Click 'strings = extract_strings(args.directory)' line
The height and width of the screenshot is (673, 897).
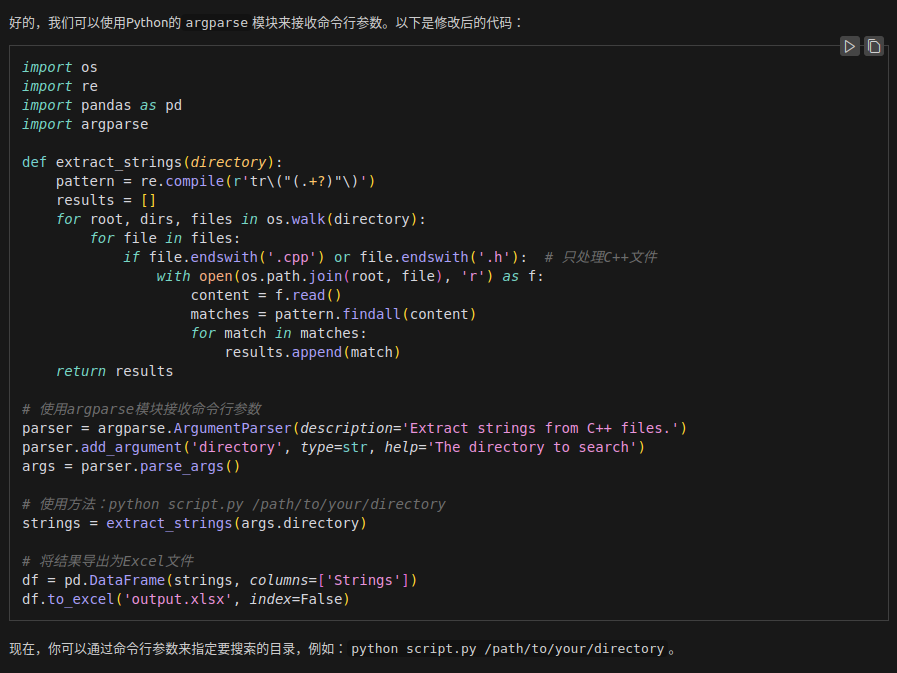coord(195,523)
